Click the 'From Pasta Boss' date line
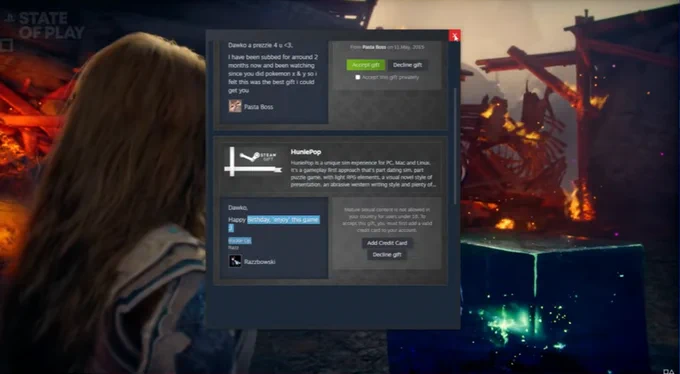The image size is (680, 374). 387,47
